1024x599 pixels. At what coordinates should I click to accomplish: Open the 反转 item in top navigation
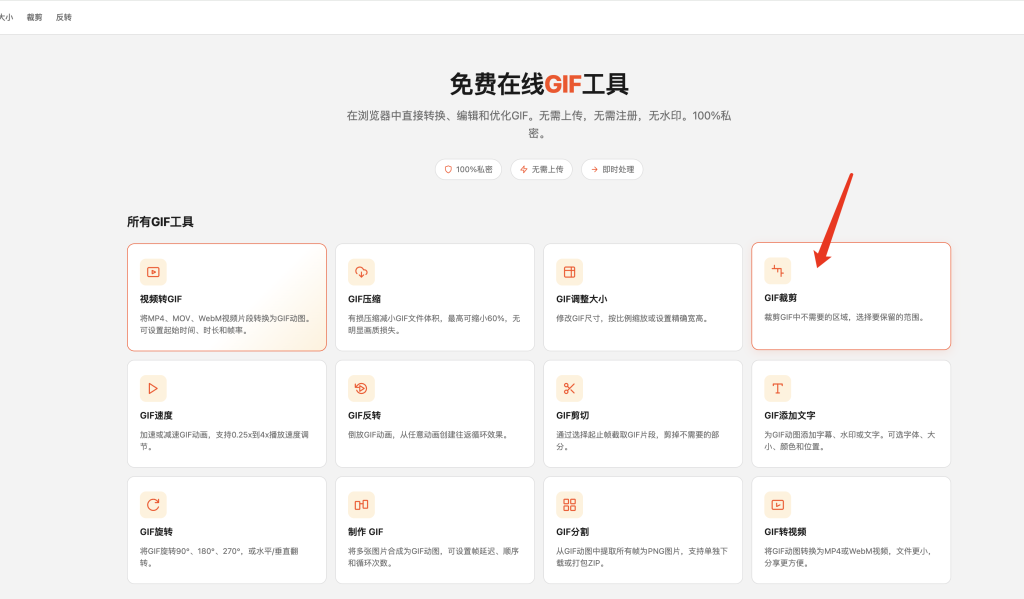pos(63,18)
